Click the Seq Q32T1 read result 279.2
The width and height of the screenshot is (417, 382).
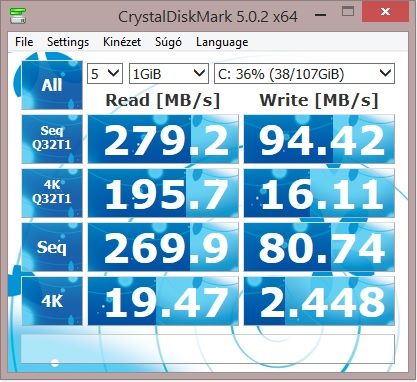tap(163, 139)
